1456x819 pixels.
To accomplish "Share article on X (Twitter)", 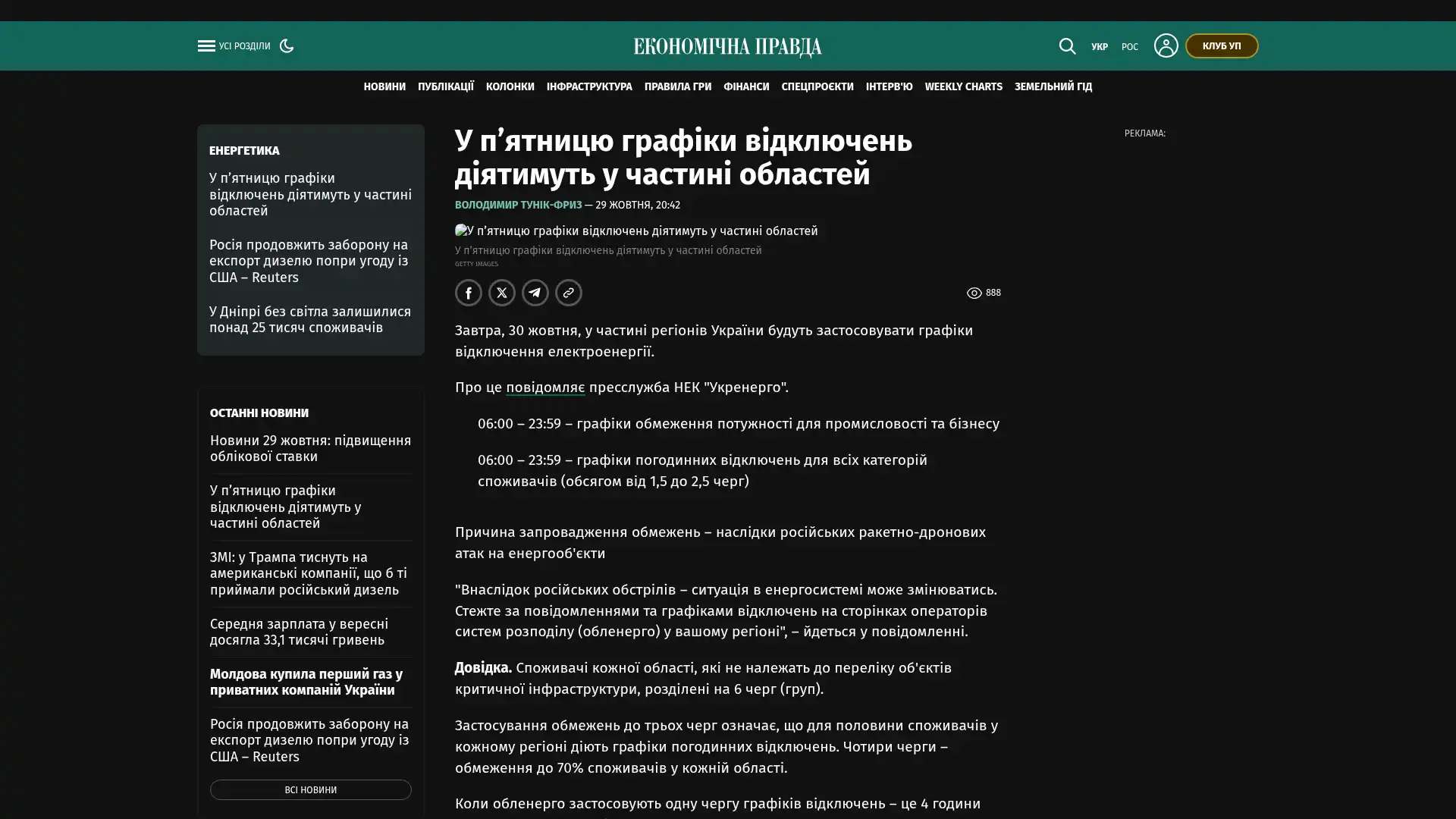I will point(502,293).
